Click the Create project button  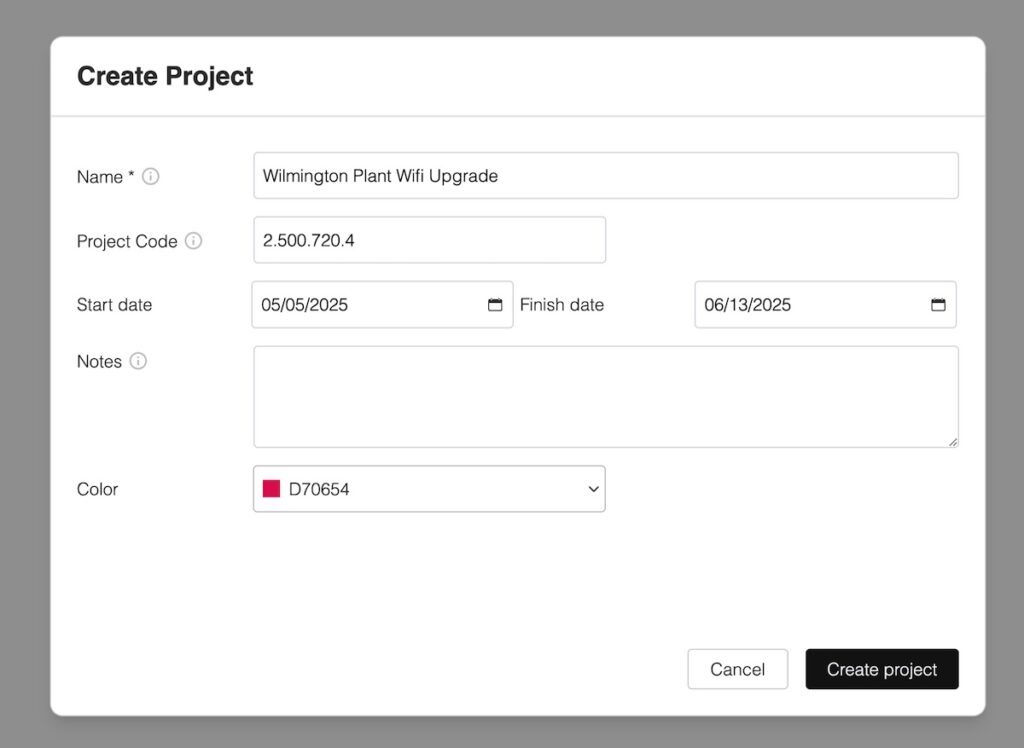881,669
